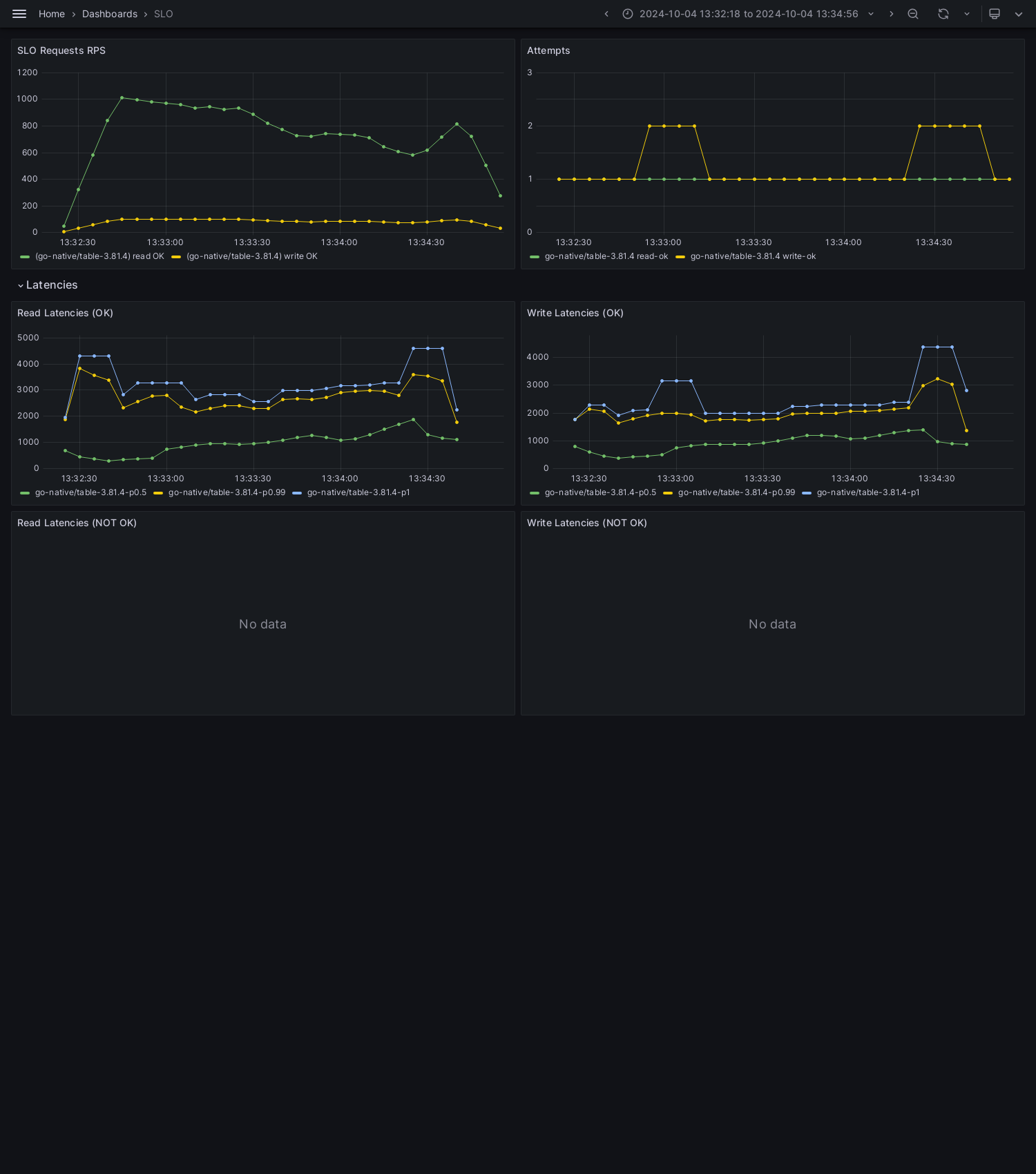Open Write Latencies (NOT OK) panel title
1036x1174 pixels.
587,523
